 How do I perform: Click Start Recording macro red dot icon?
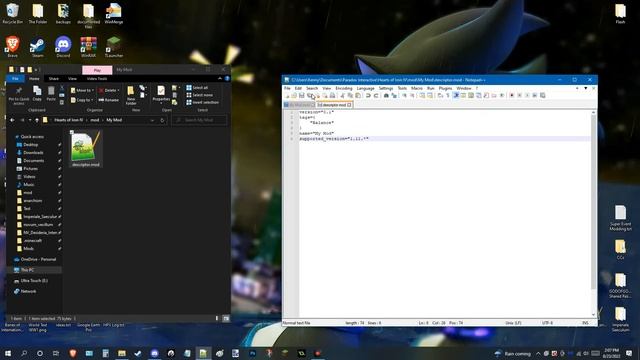(511, 96)
